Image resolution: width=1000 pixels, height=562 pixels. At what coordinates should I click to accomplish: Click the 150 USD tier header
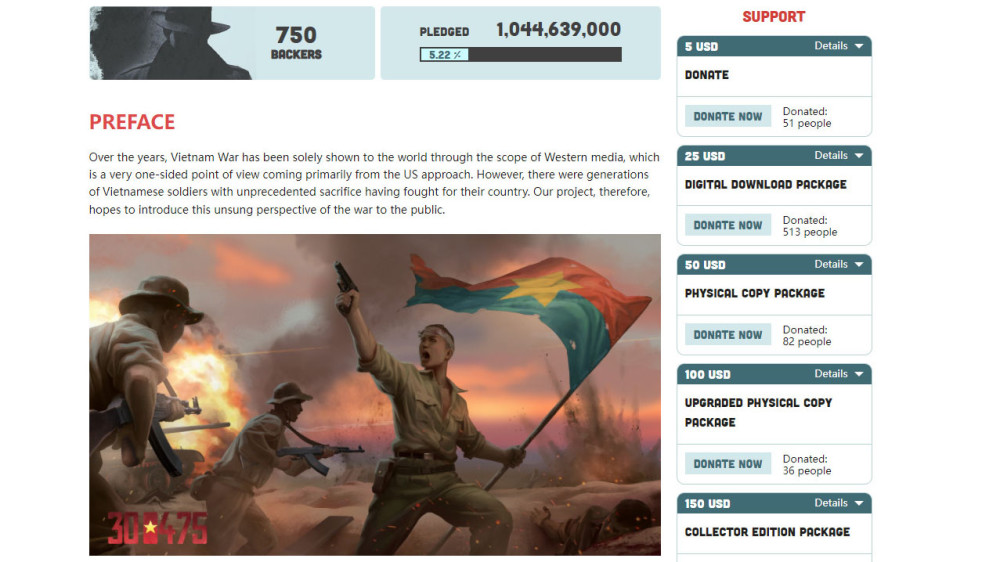[x=774, y=503]
